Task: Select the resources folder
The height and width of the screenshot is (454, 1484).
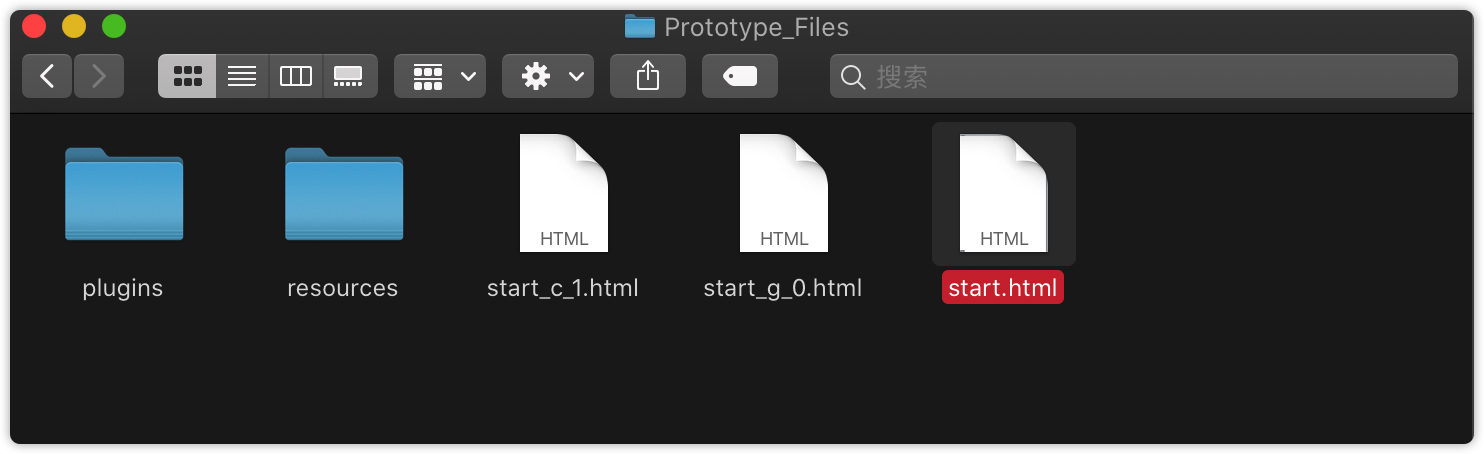Action: pos(343,194)
